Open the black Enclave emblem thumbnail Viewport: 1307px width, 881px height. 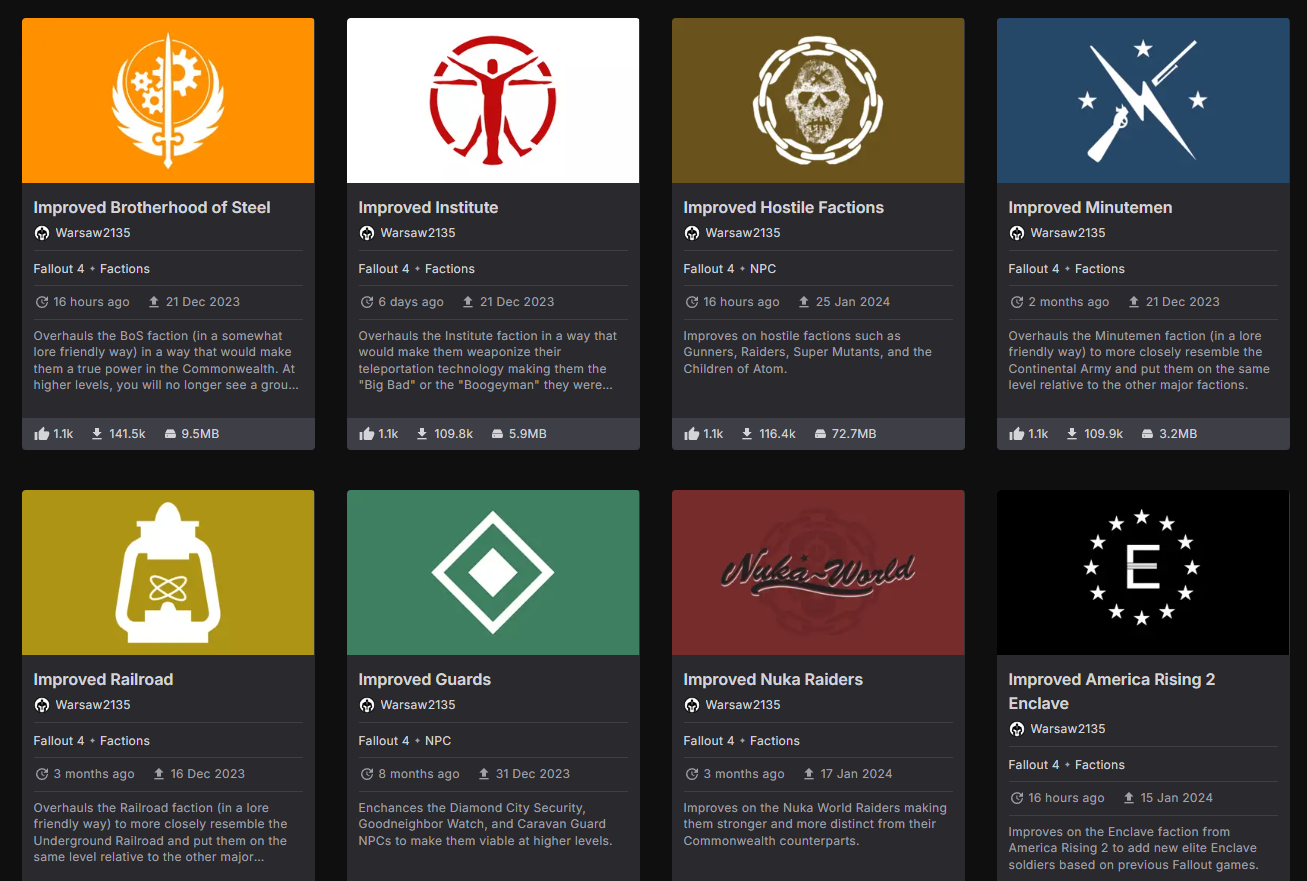[1143, 573]
